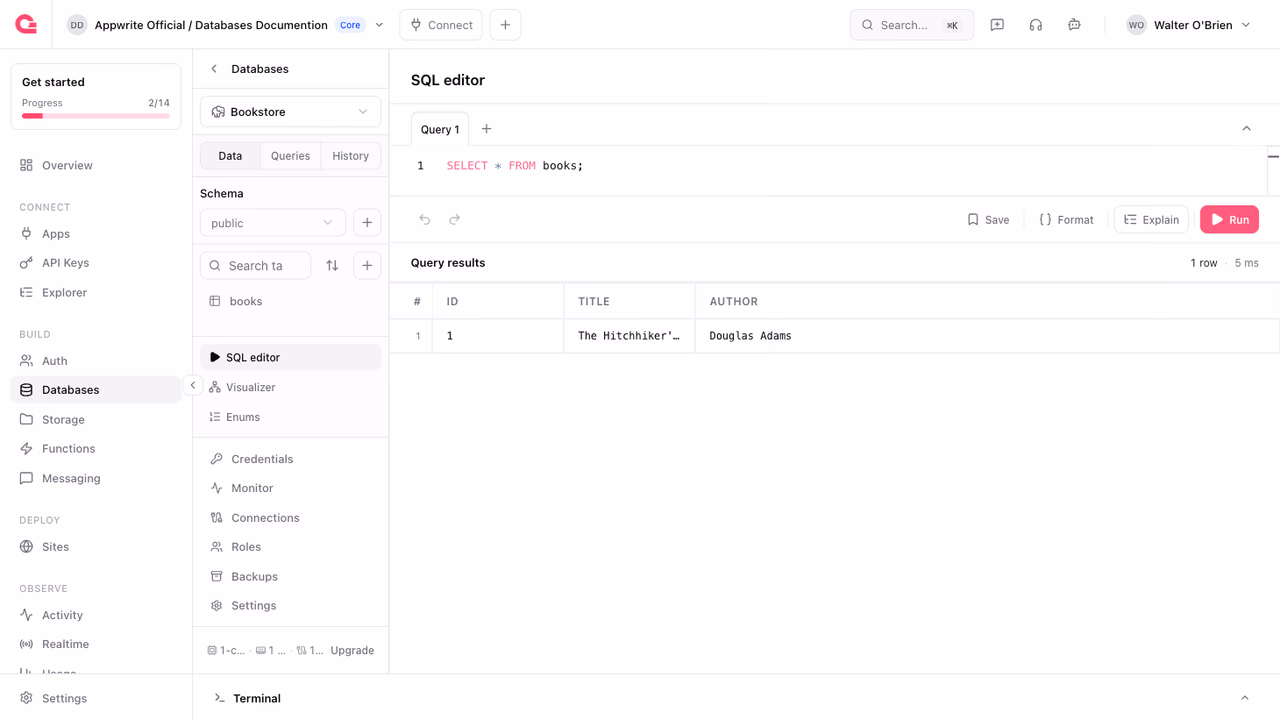The width and height of the screenshot is (1280, 721).
Task: Collapse the query editor panel chevron
Action: pyautogui.click(x=1246, y=129)
